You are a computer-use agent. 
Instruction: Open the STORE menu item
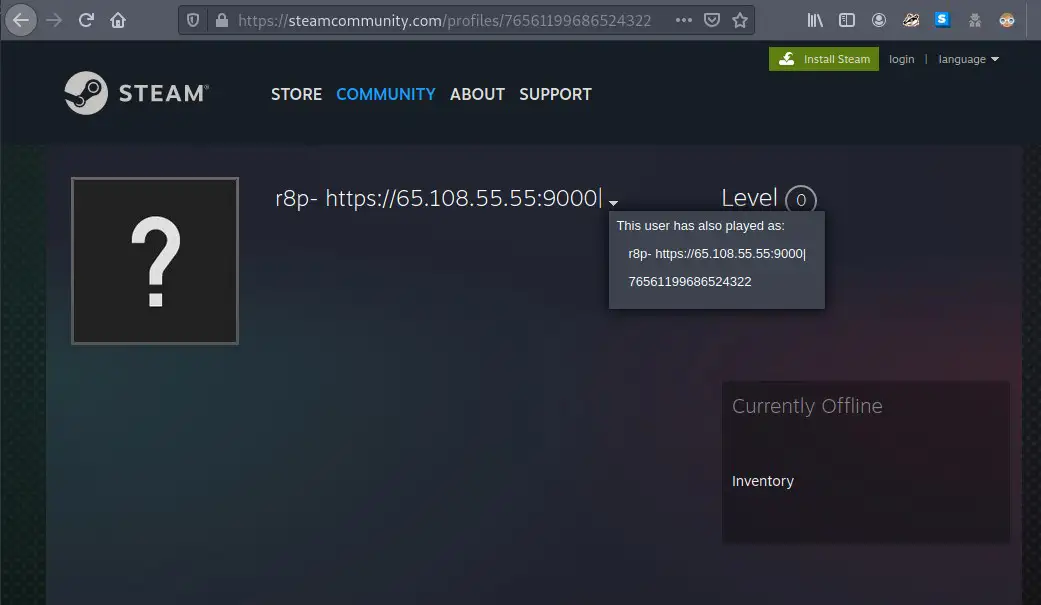[x=296, y=94]
